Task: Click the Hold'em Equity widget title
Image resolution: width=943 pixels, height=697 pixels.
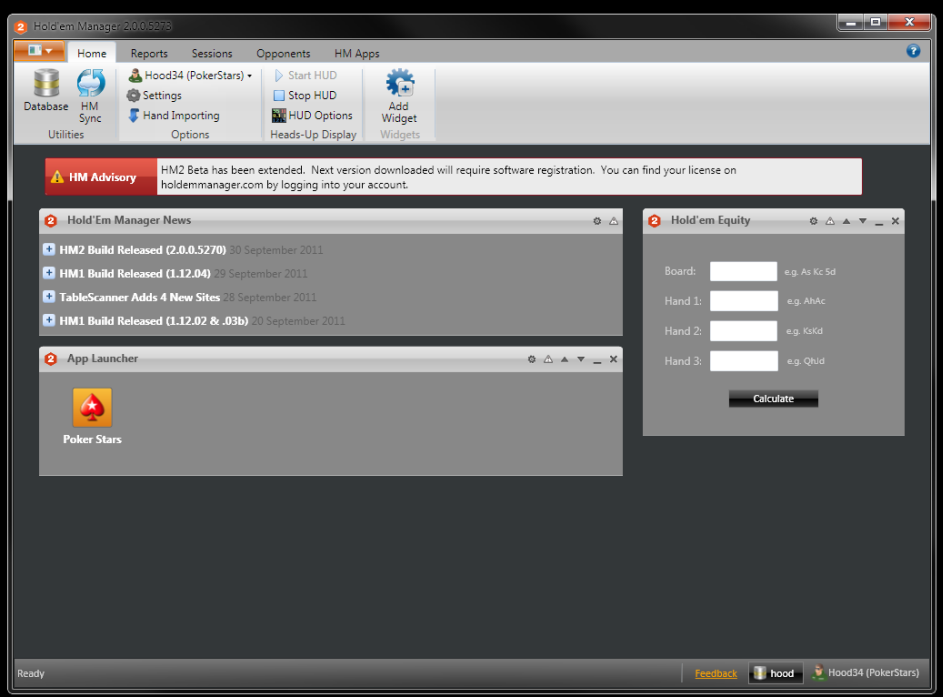Action: (x=710, y=220)
